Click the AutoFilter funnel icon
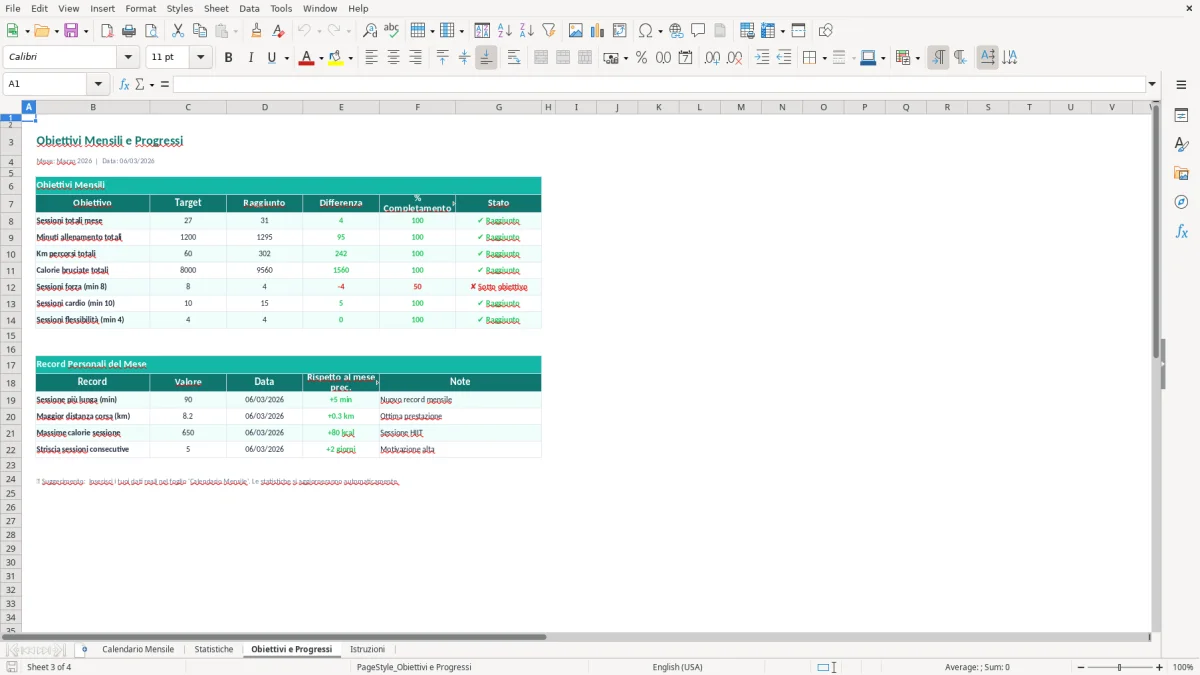1200x675 pixels. (549, 31)
